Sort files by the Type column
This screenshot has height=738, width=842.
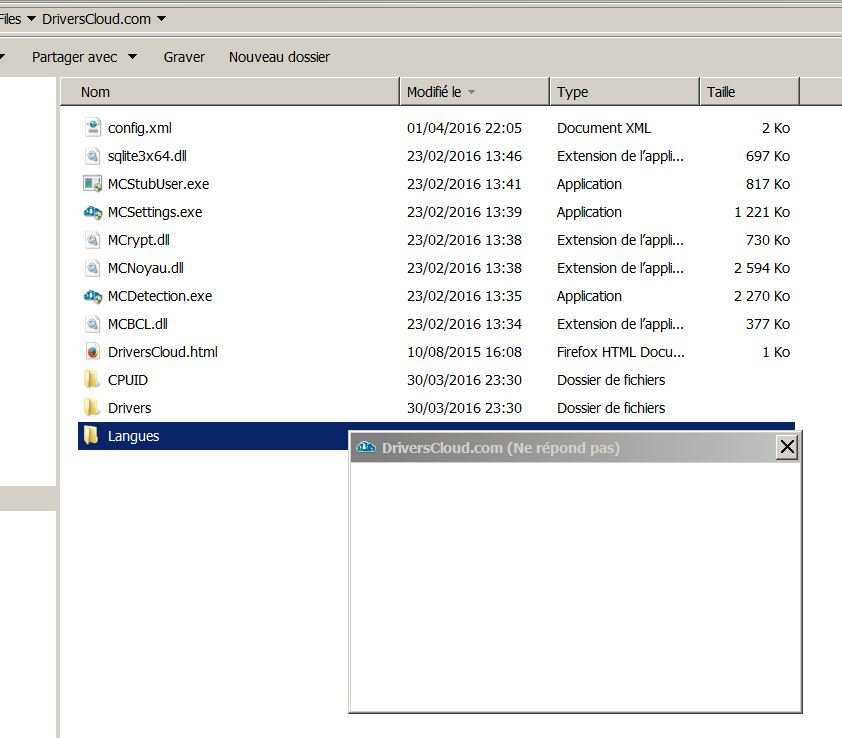click(623, 92)
